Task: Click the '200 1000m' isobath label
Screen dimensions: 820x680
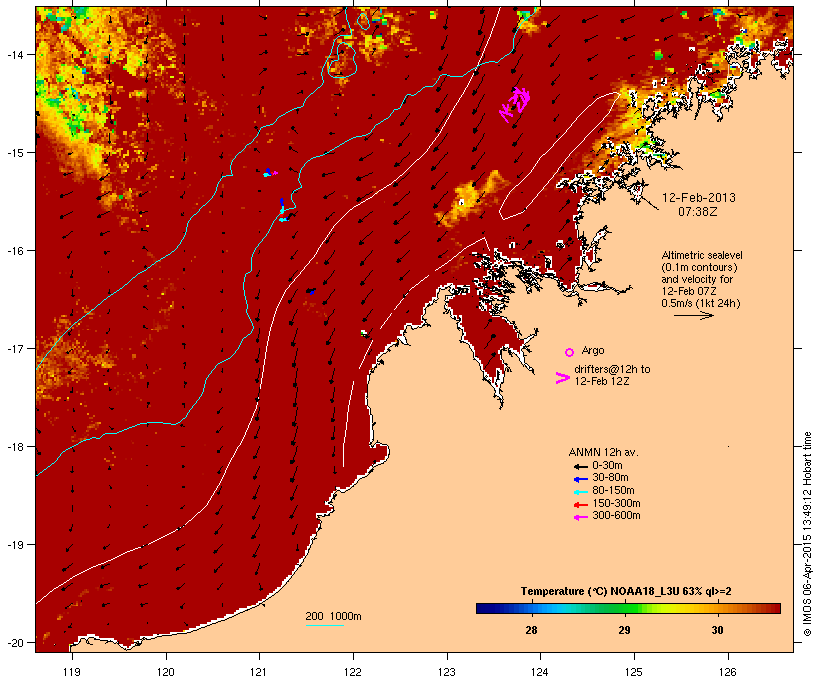Action: click(333, 616)
